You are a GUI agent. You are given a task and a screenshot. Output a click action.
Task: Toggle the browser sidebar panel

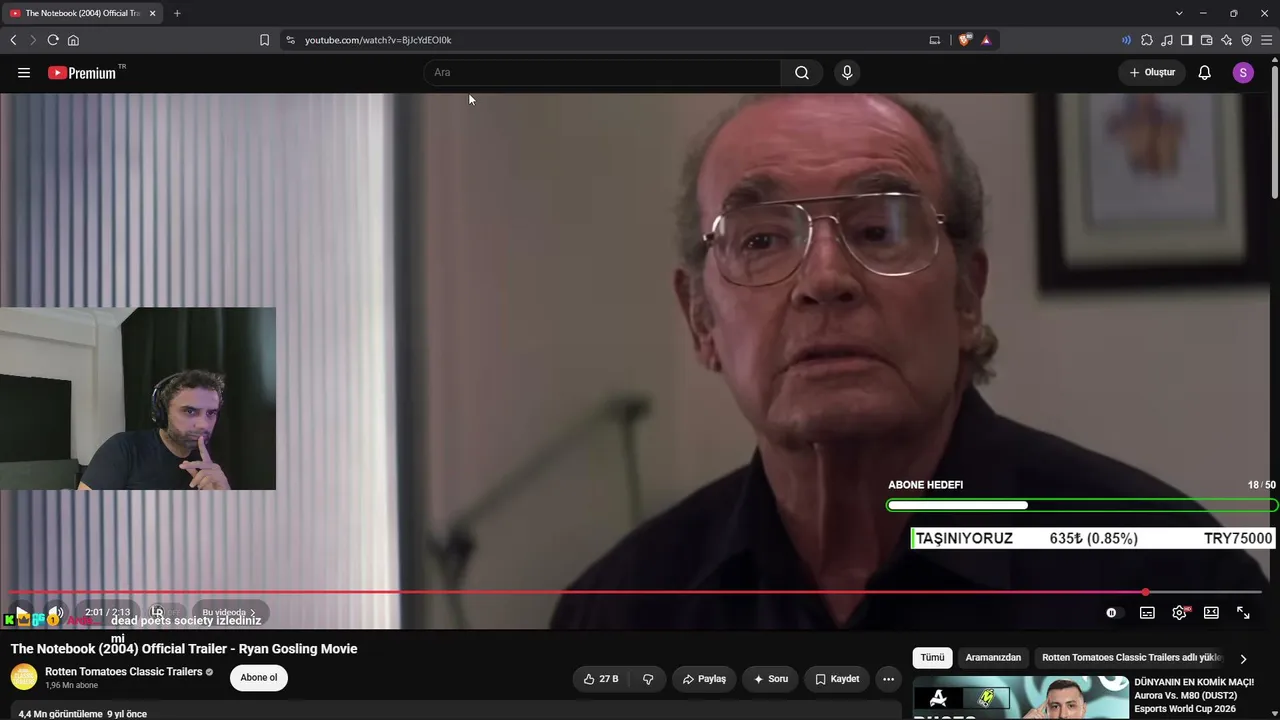[1186, 40]
